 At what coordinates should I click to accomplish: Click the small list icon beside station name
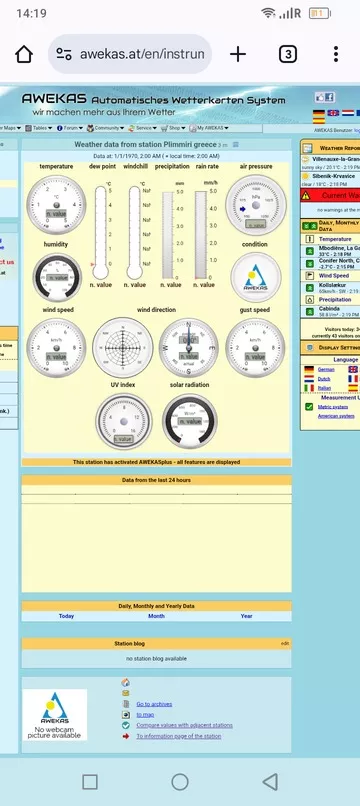pyautogui.click(x=236, y=144)
